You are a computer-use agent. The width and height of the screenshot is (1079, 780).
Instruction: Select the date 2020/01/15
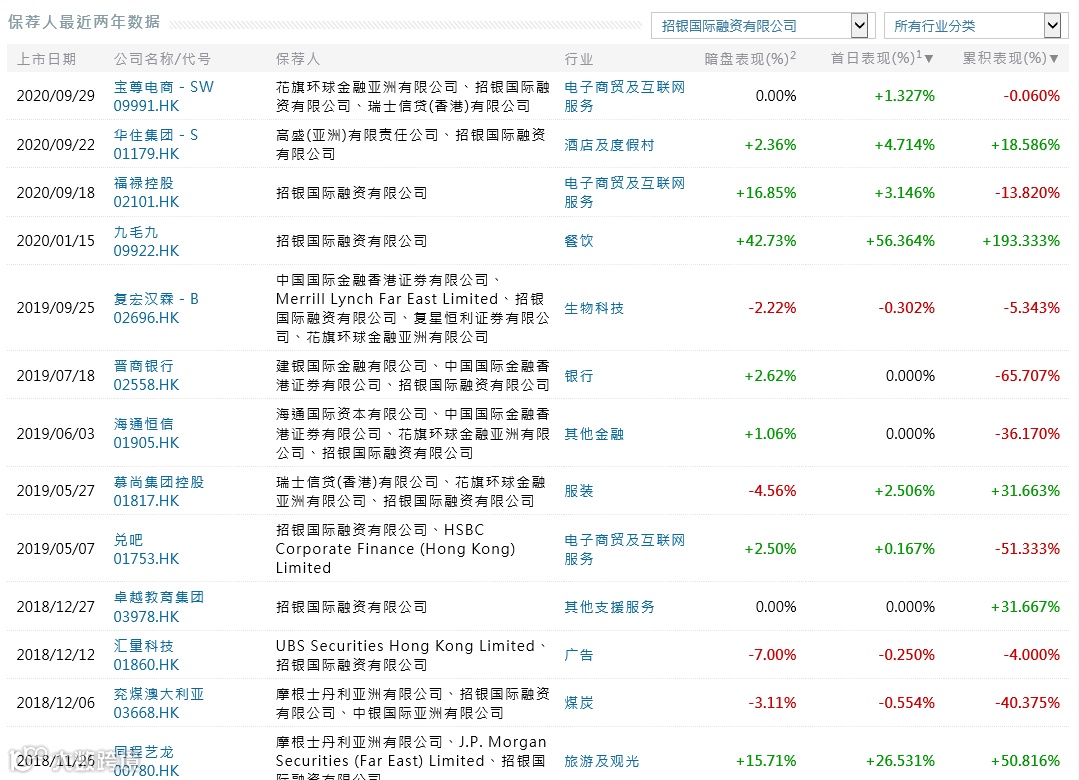pos(56,241)
